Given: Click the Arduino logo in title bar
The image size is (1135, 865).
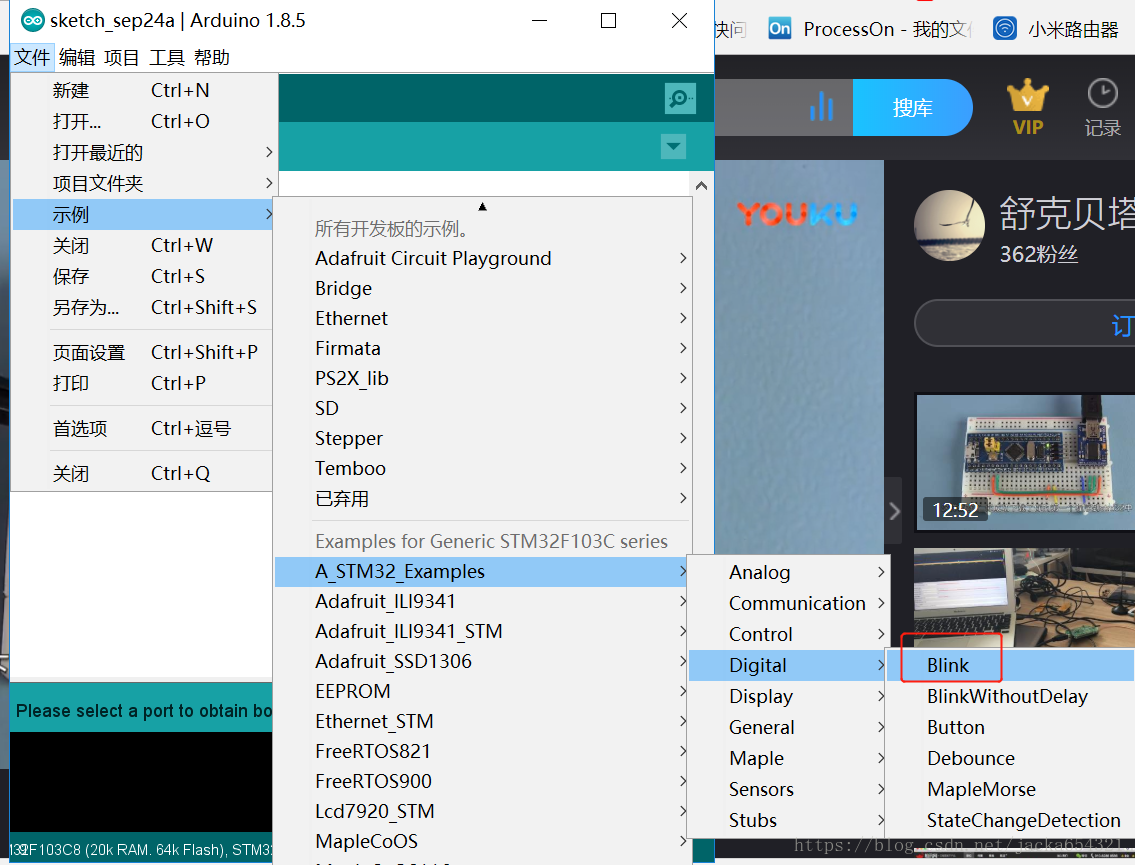Looking at the screenshot, I should coord(33,20).
